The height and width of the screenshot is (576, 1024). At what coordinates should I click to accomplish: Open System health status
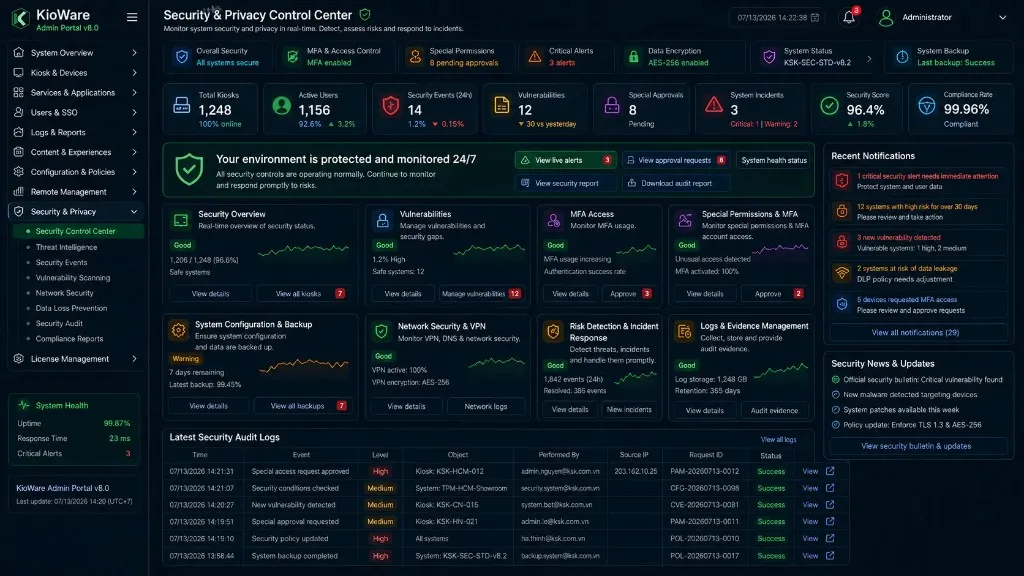pyautogui.click(x=774, y=160)
